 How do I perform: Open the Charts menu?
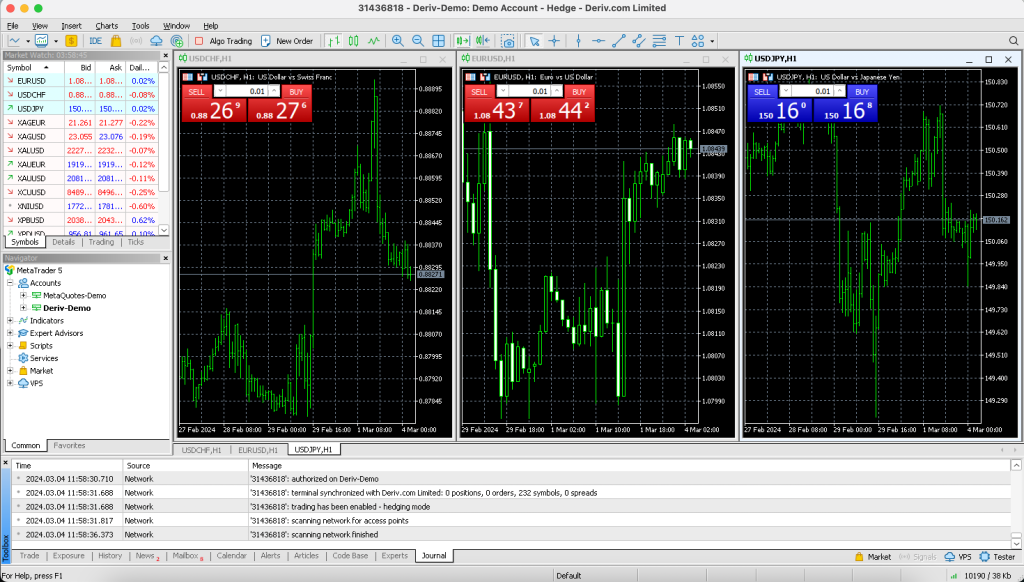pyautogui.click(x=106, y=25)
